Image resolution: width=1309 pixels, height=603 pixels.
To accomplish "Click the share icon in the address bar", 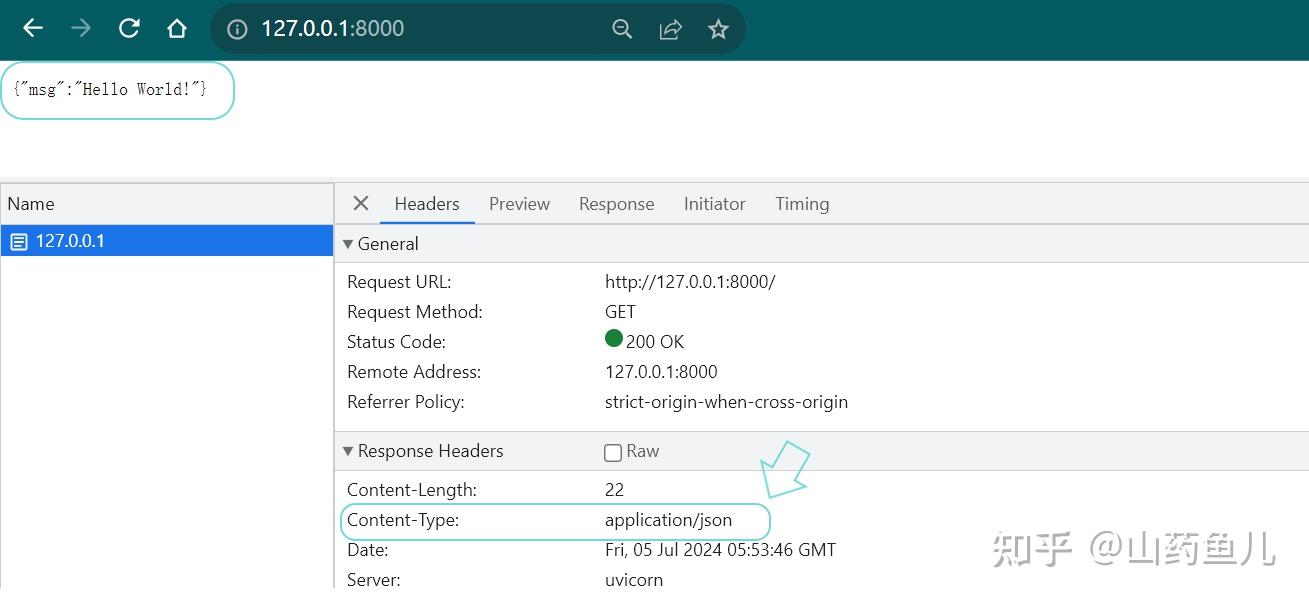I will click(670, 29).
